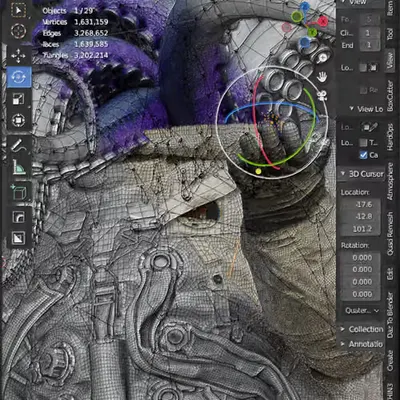
Task: Click the red X axis gizmo ball
Action: (323, 21)
